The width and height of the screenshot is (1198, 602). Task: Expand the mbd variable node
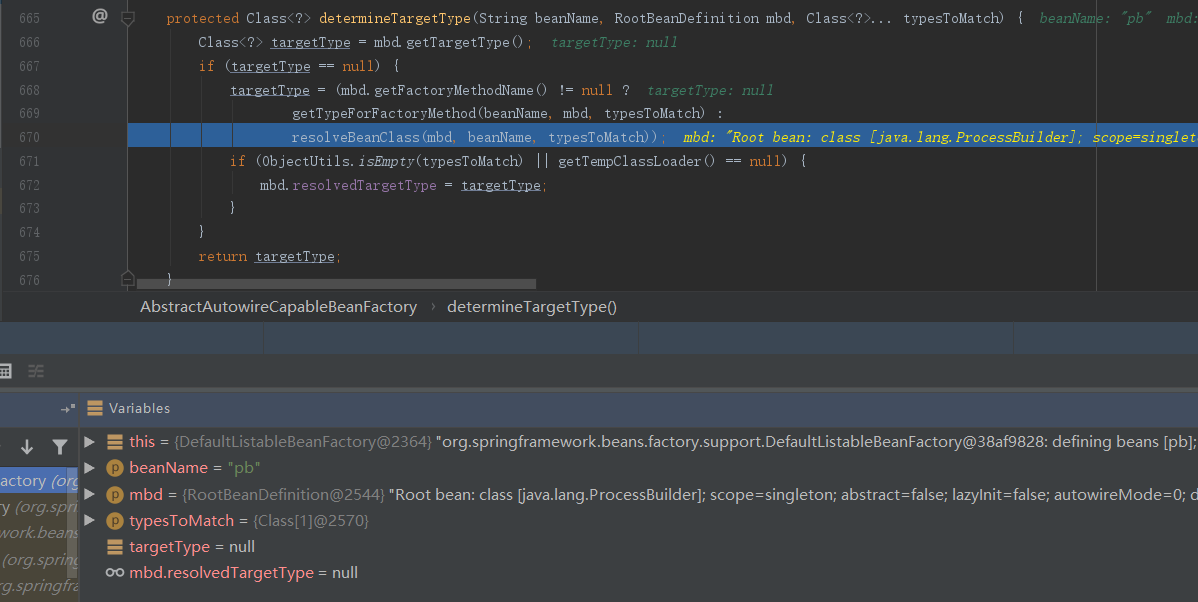[90, 494]
